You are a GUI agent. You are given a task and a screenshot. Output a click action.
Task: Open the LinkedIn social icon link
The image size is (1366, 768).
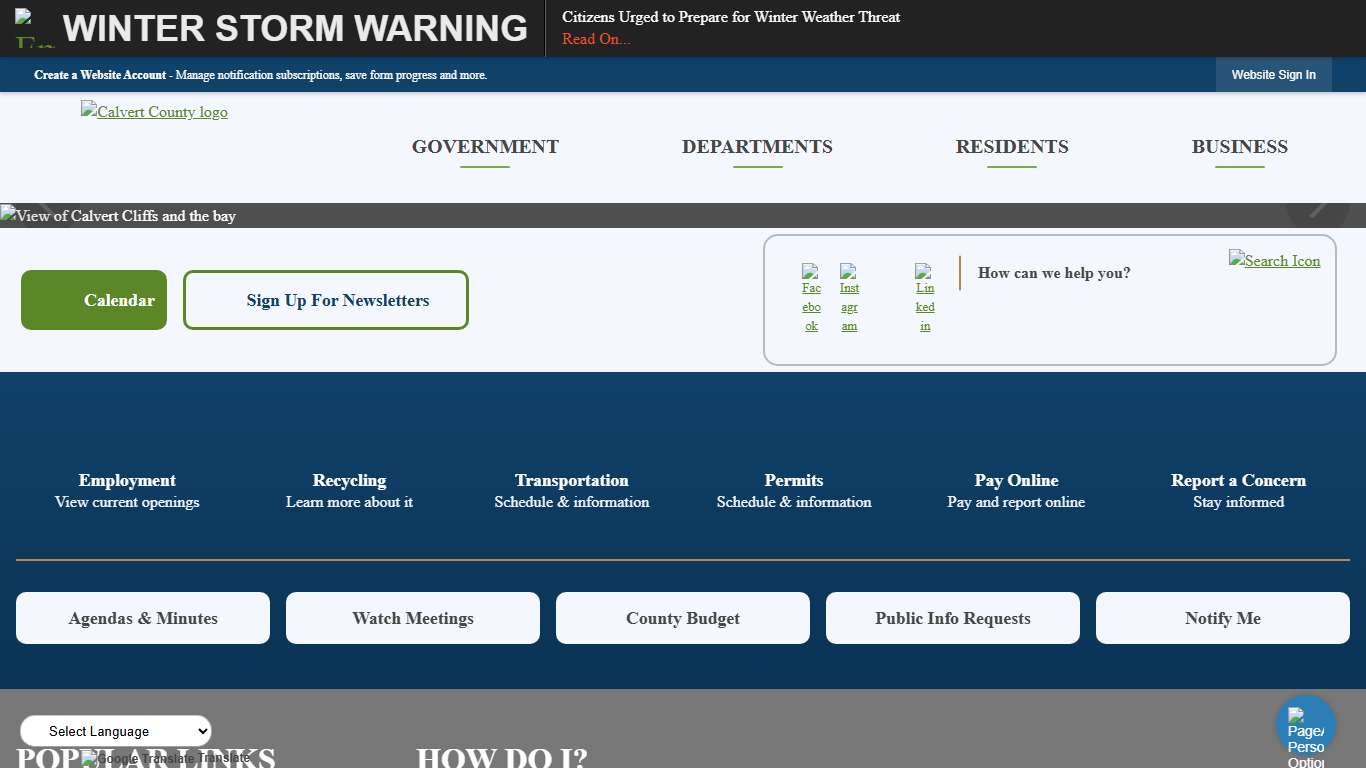tap(925, 298)
